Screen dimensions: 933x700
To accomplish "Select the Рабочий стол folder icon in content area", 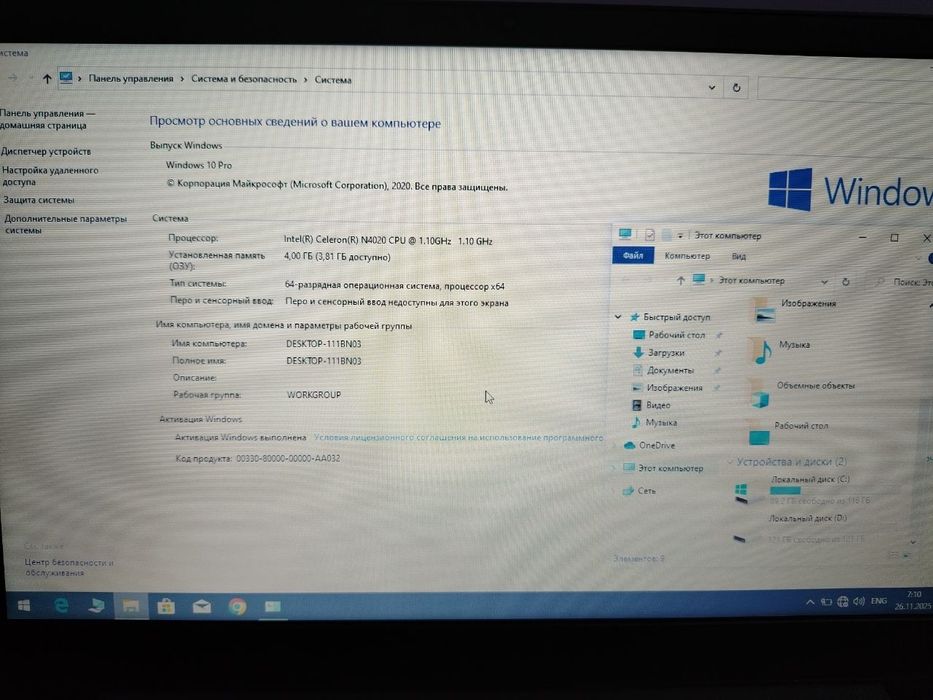I will coord(759,433).
